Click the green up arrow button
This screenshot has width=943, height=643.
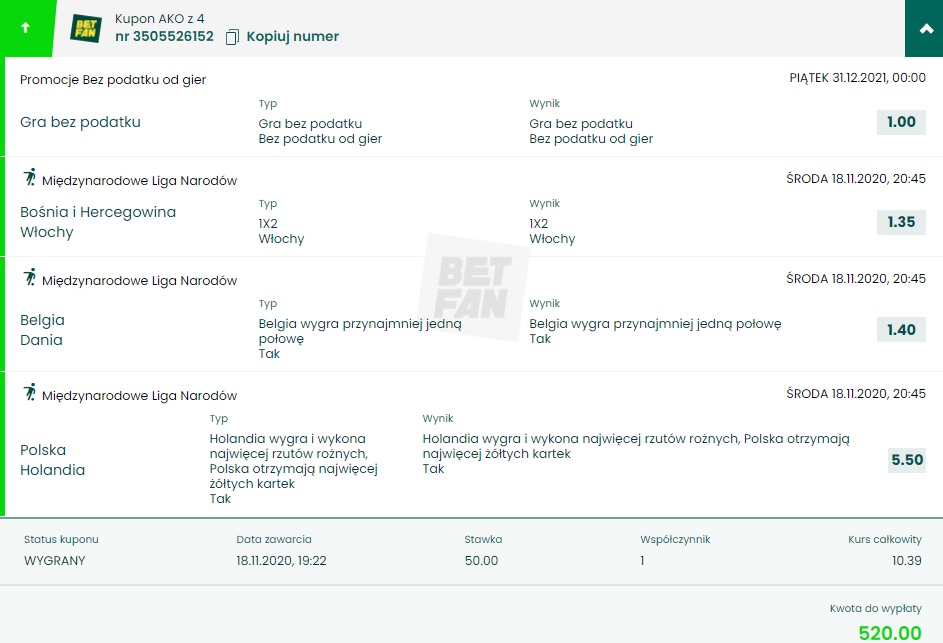pyautogui.click(x=26, y=28)
